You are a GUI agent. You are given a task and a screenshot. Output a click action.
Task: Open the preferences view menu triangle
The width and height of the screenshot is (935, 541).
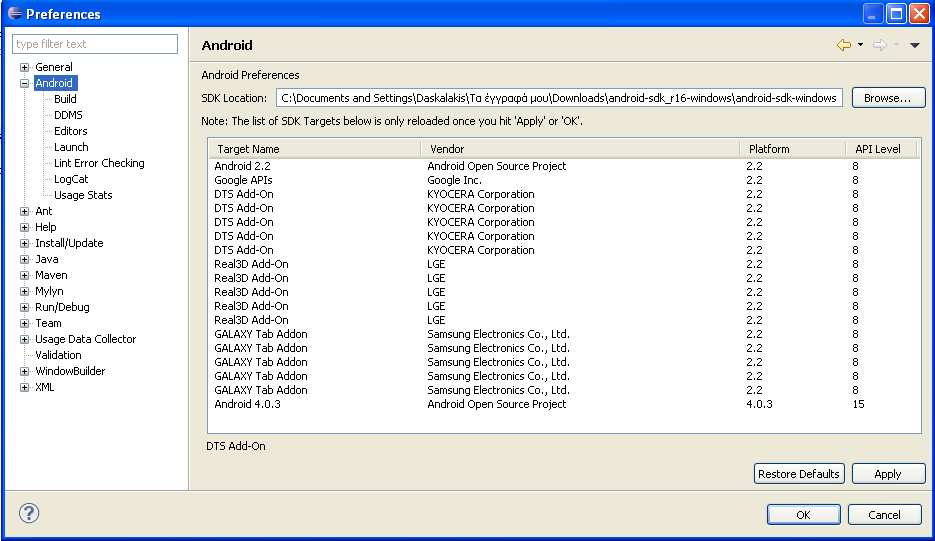pyautogui.click(x=915, y=45)
